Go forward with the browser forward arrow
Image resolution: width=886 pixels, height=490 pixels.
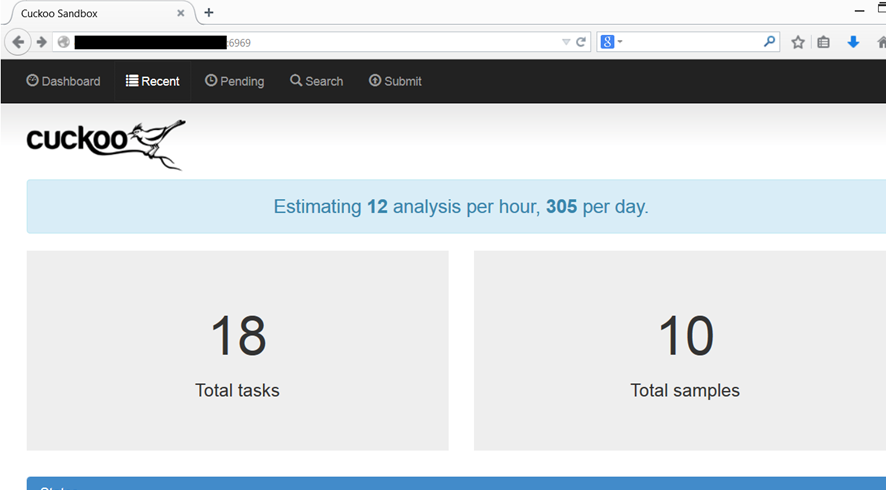point(41,42)
